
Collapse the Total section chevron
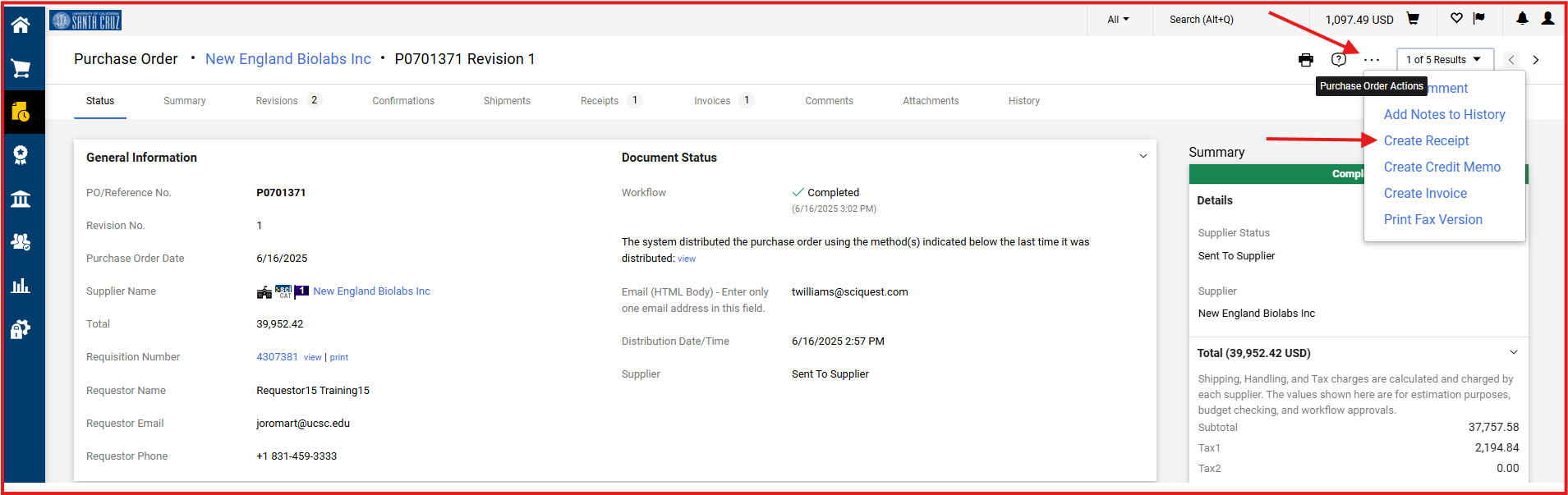(1513, 352)
